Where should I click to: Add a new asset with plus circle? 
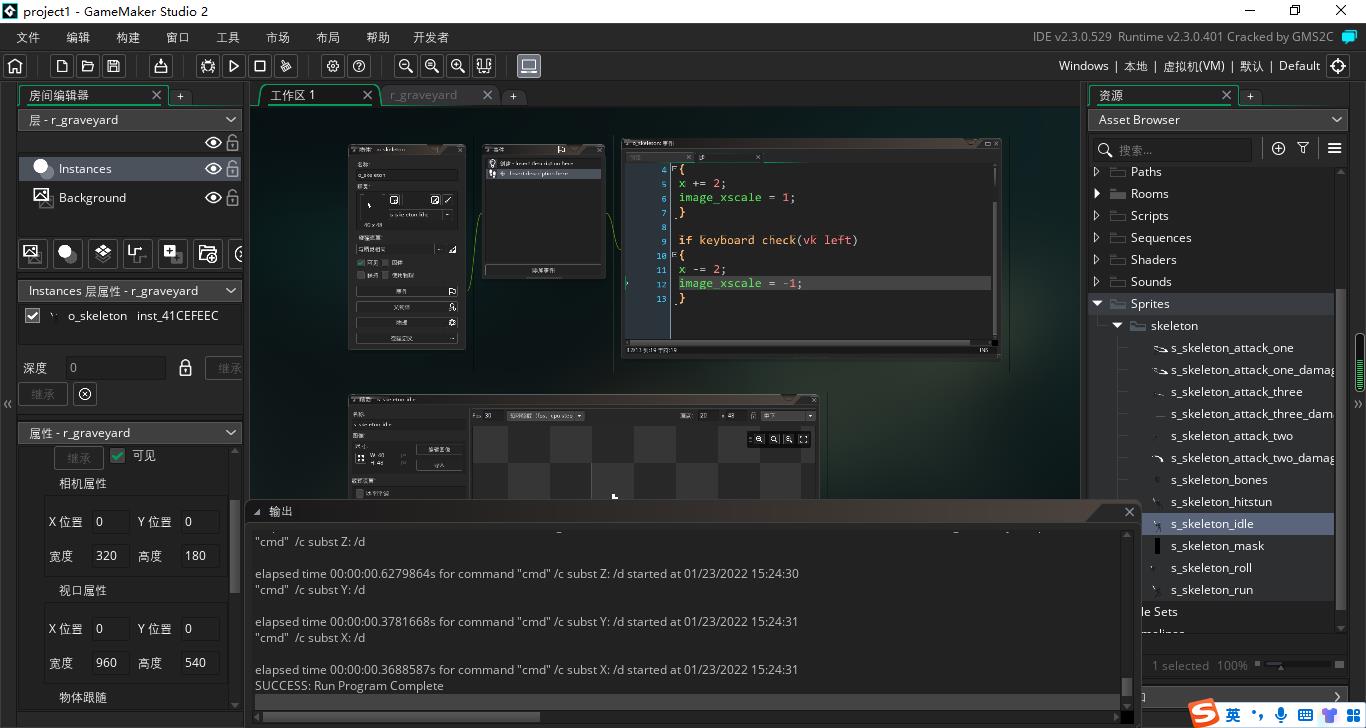coord(1278,148)
